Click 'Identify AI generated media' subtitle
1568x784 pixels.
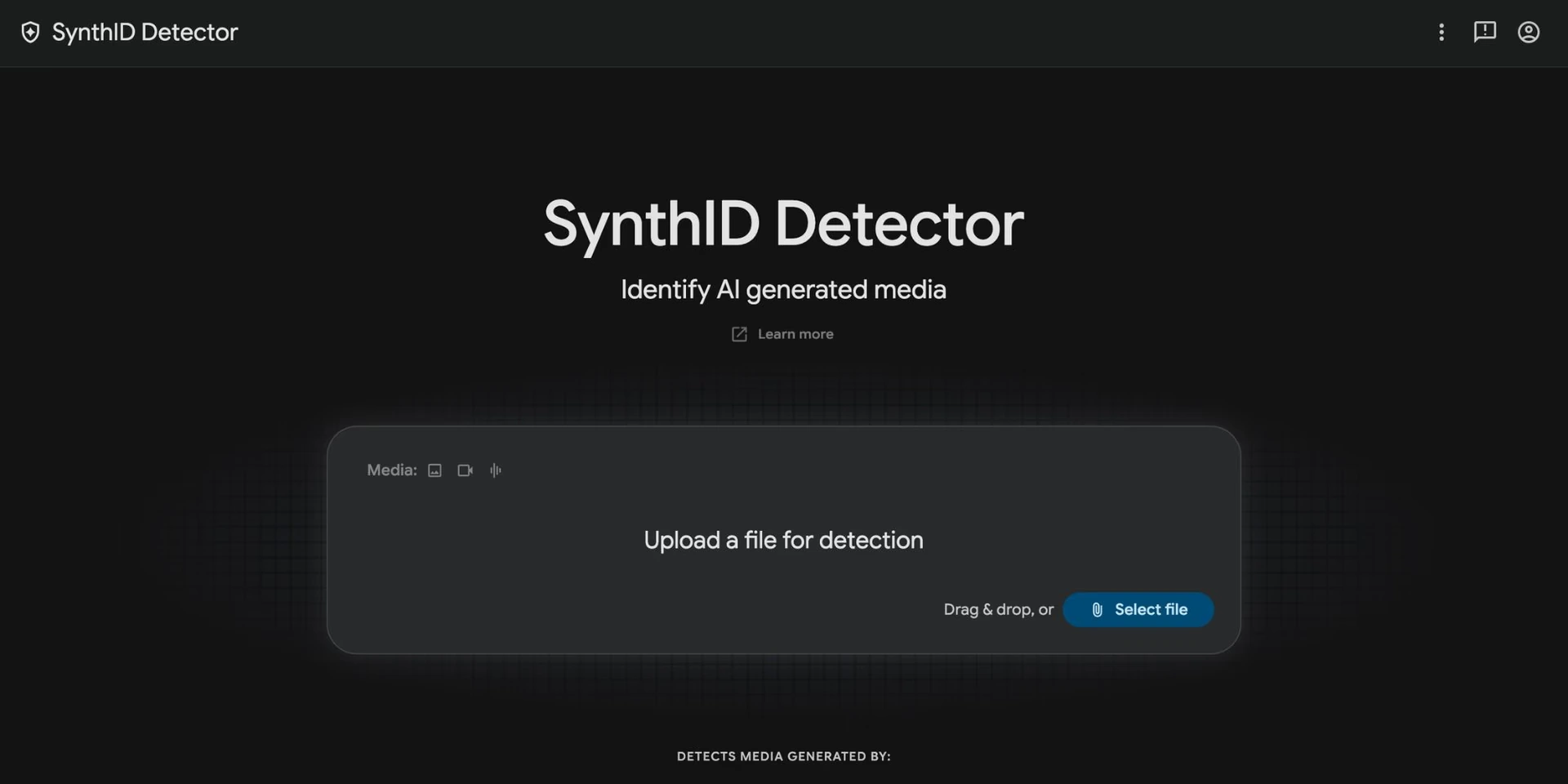(784, 290)
